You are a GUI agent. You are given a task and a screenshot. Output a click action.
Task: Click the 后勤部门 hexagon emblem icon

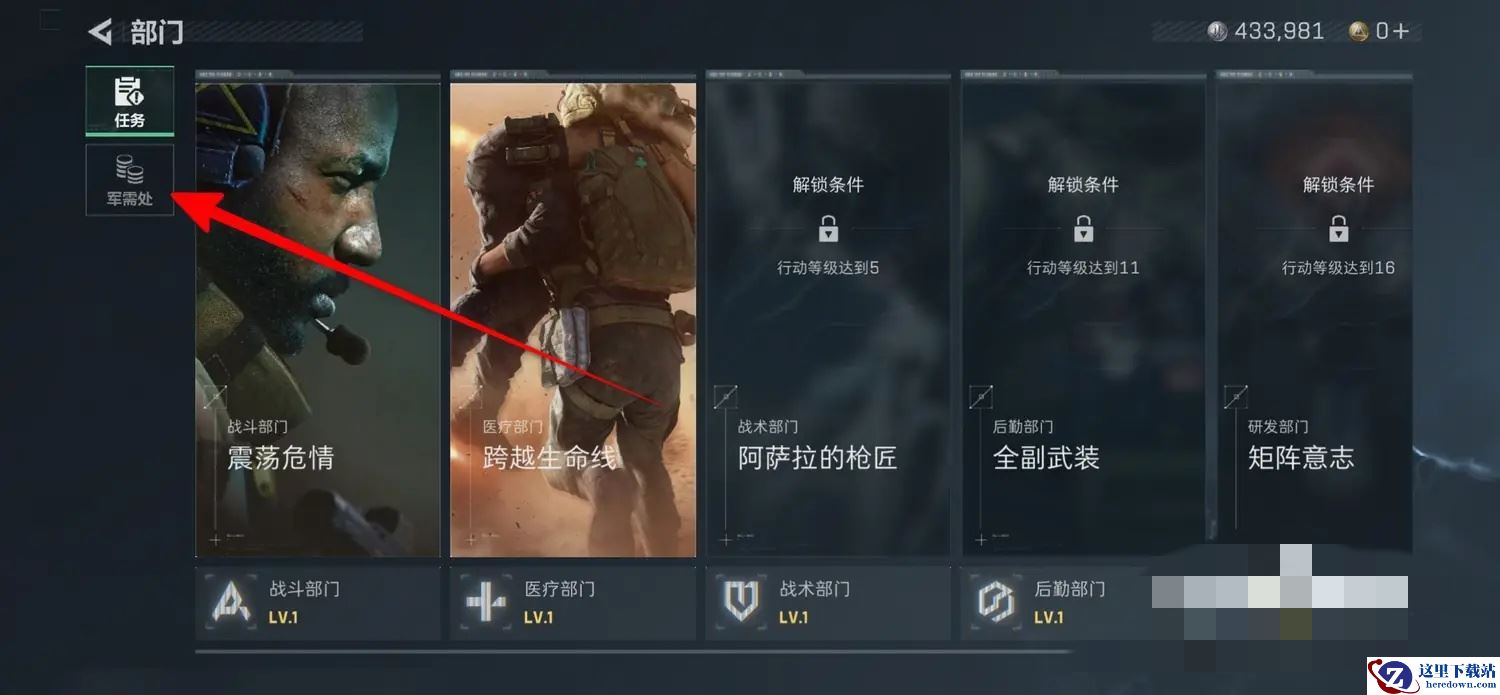pos(997,603)
